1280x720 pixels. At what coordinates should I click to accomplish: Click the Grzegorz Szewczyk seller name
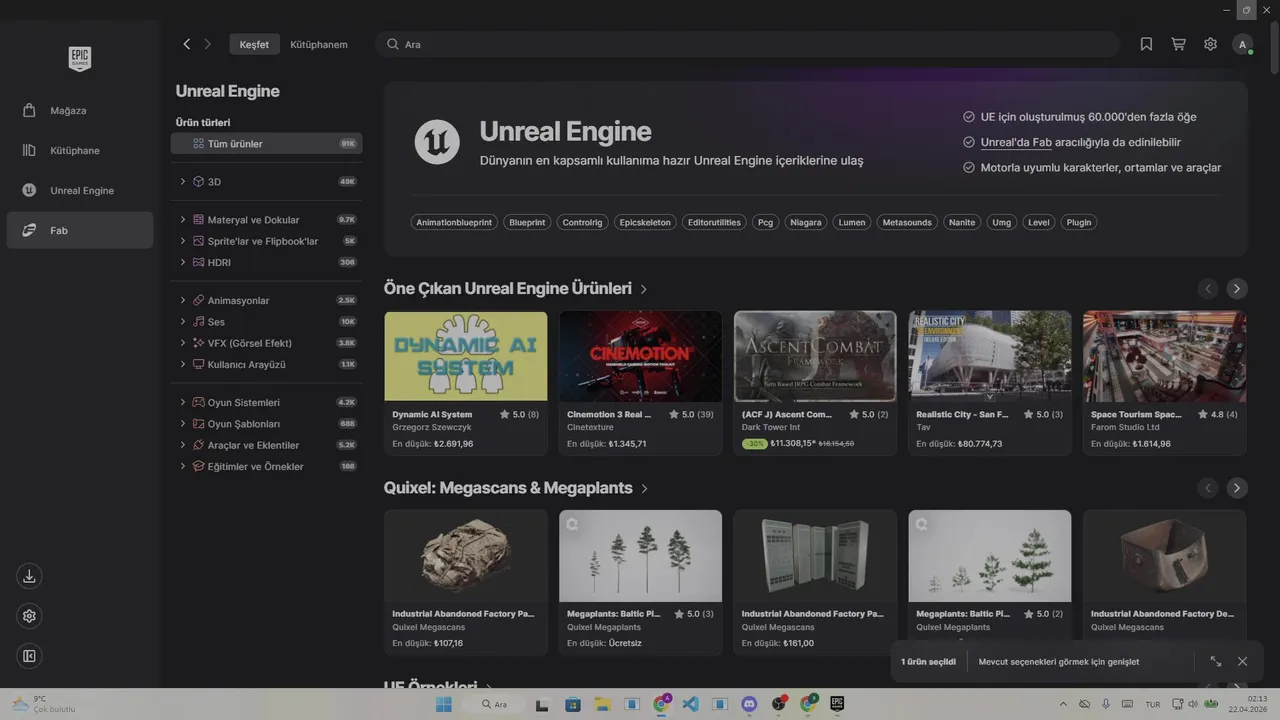pos(432,427)
